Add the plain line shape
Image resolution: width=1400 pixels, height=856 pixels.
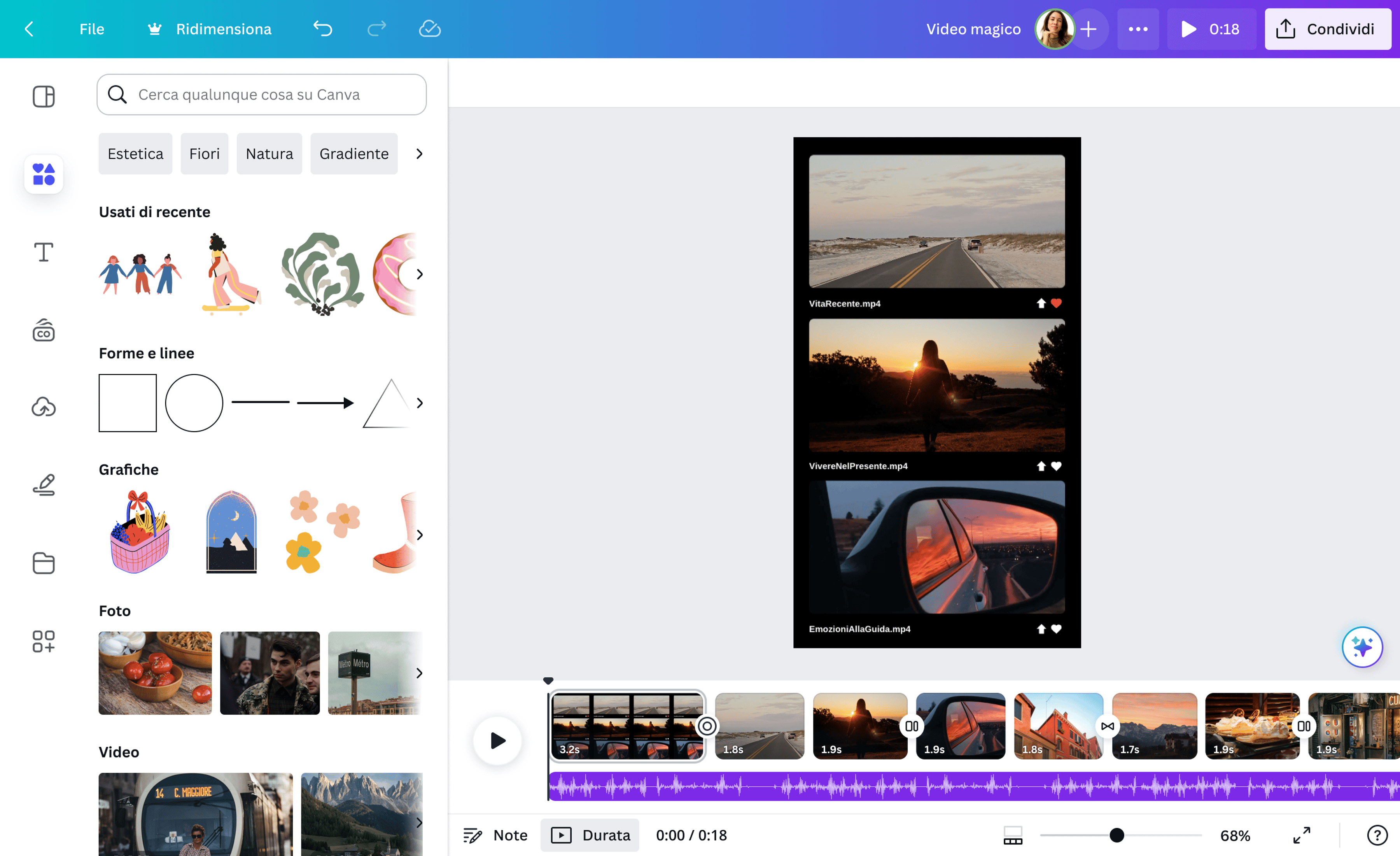click(261, 402)
